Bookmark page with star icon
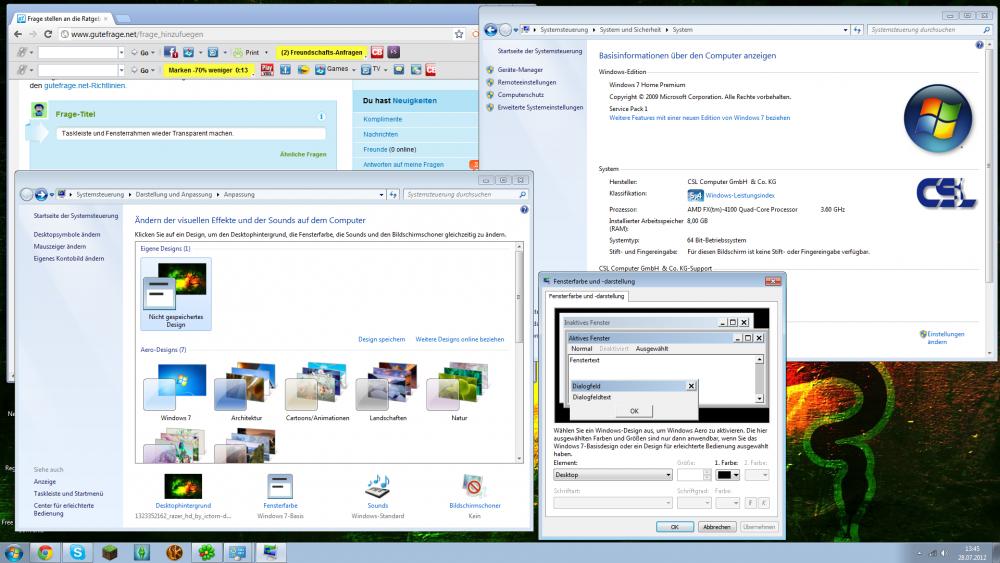 (459, 34)
